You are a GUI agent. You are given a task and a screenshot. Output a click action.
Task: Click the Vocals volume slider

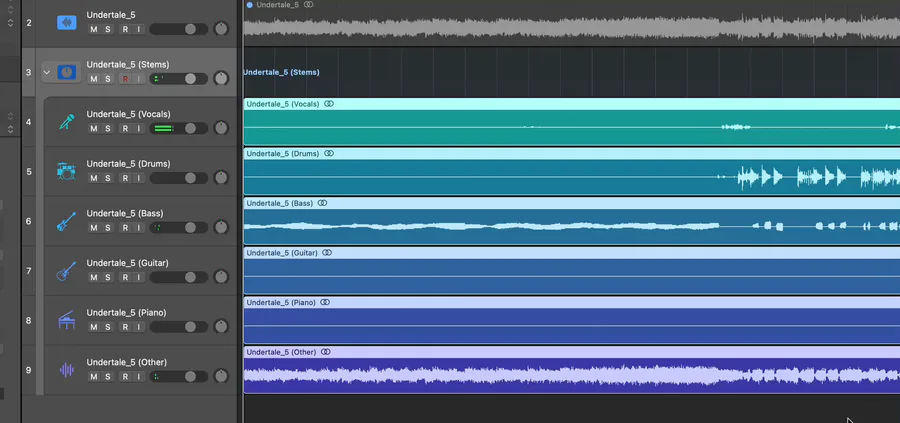click(x=179, y=129)
